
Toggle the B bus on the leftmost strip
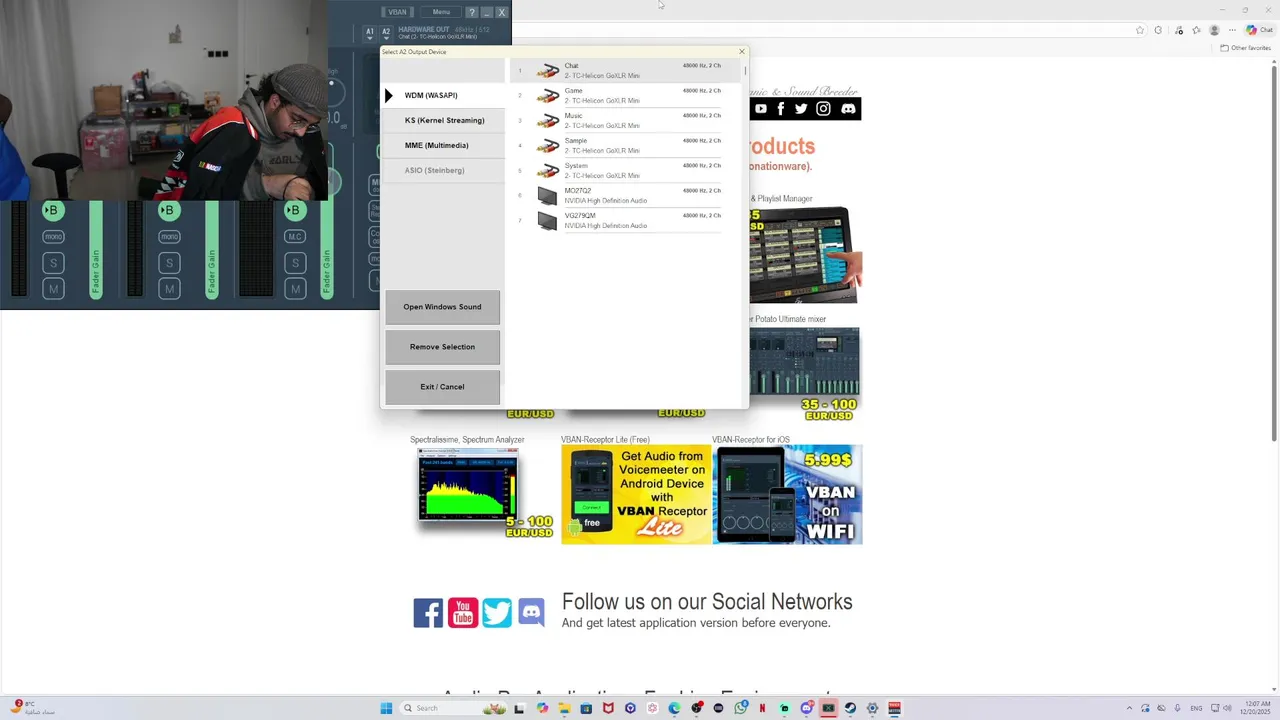[x=53, y=210]
